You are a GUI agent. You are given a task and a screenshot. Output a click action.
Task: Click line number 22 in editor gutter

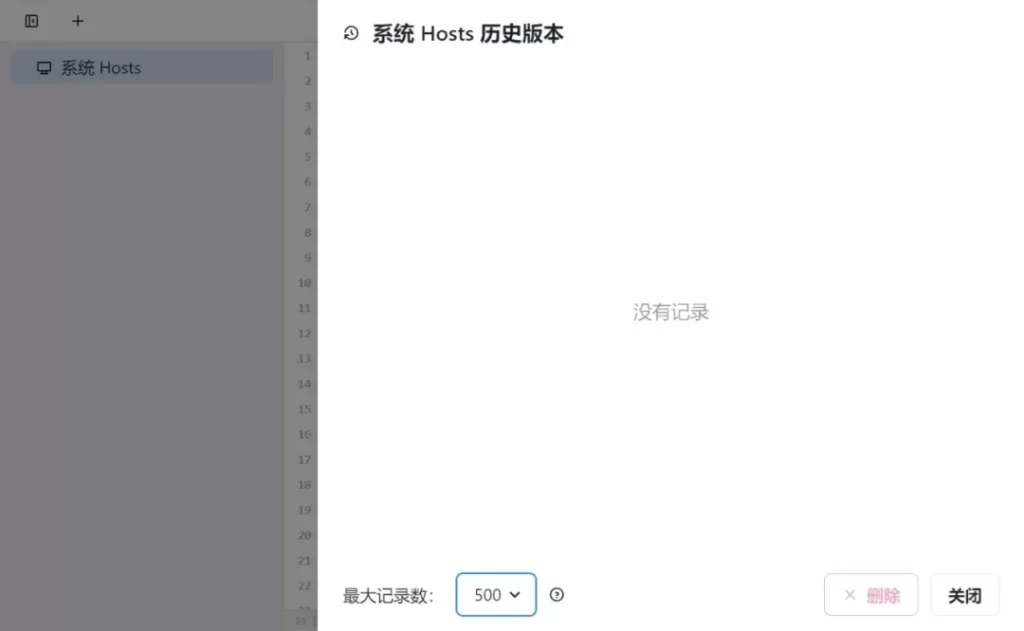pyautogui.click(x=304, y=585)
